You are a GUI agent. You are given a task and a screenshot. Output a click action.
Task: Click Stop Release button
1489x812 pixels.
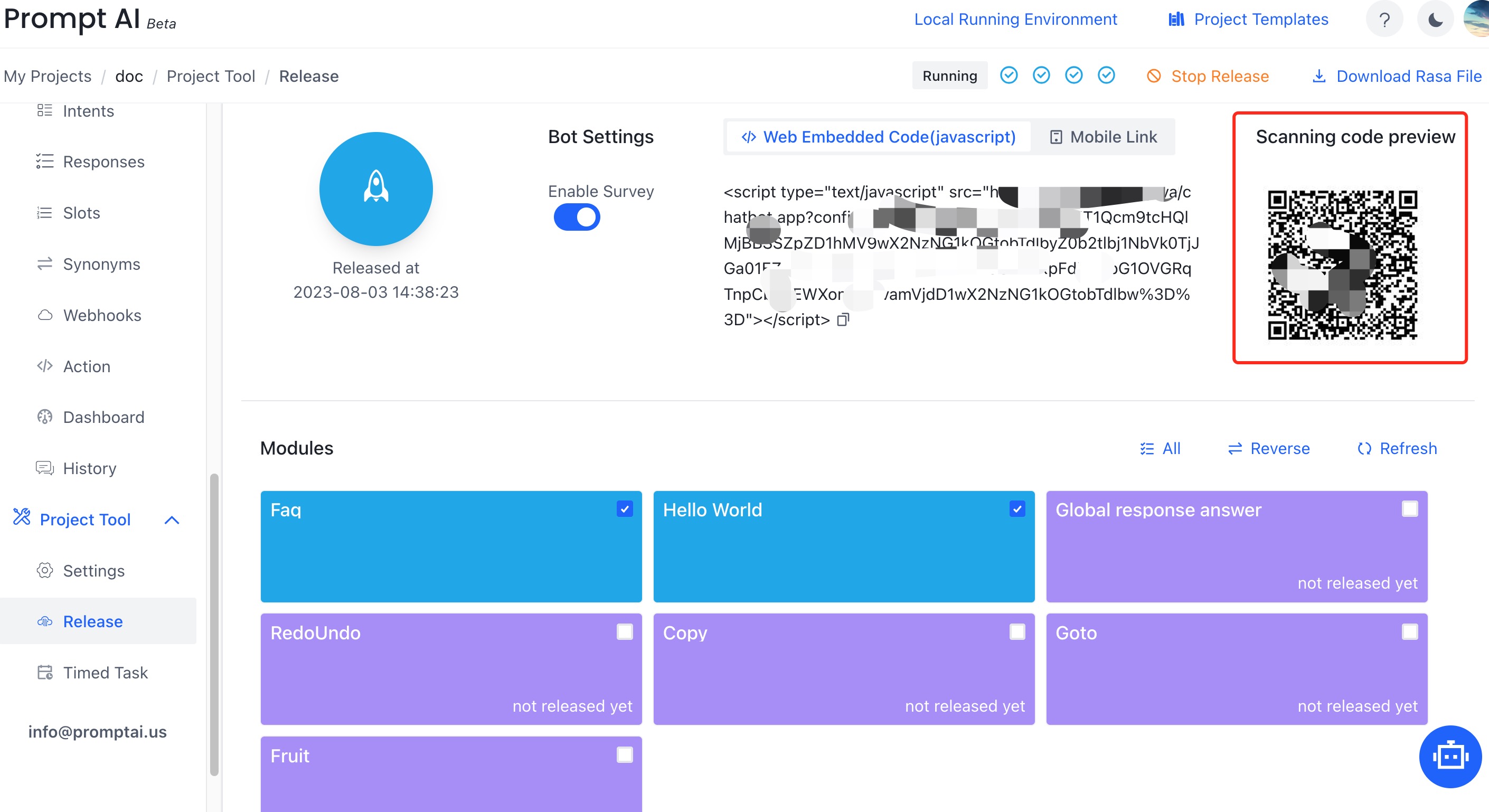coord(1208,75)
